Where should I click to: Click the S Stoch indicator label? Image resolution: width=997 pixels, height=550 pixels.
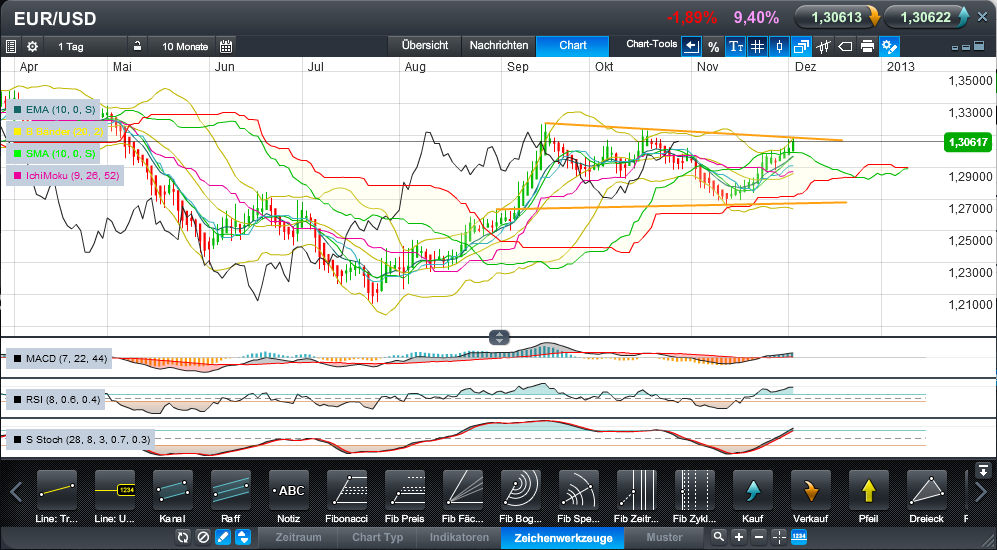pyautogui.click(x=80, y=439)
